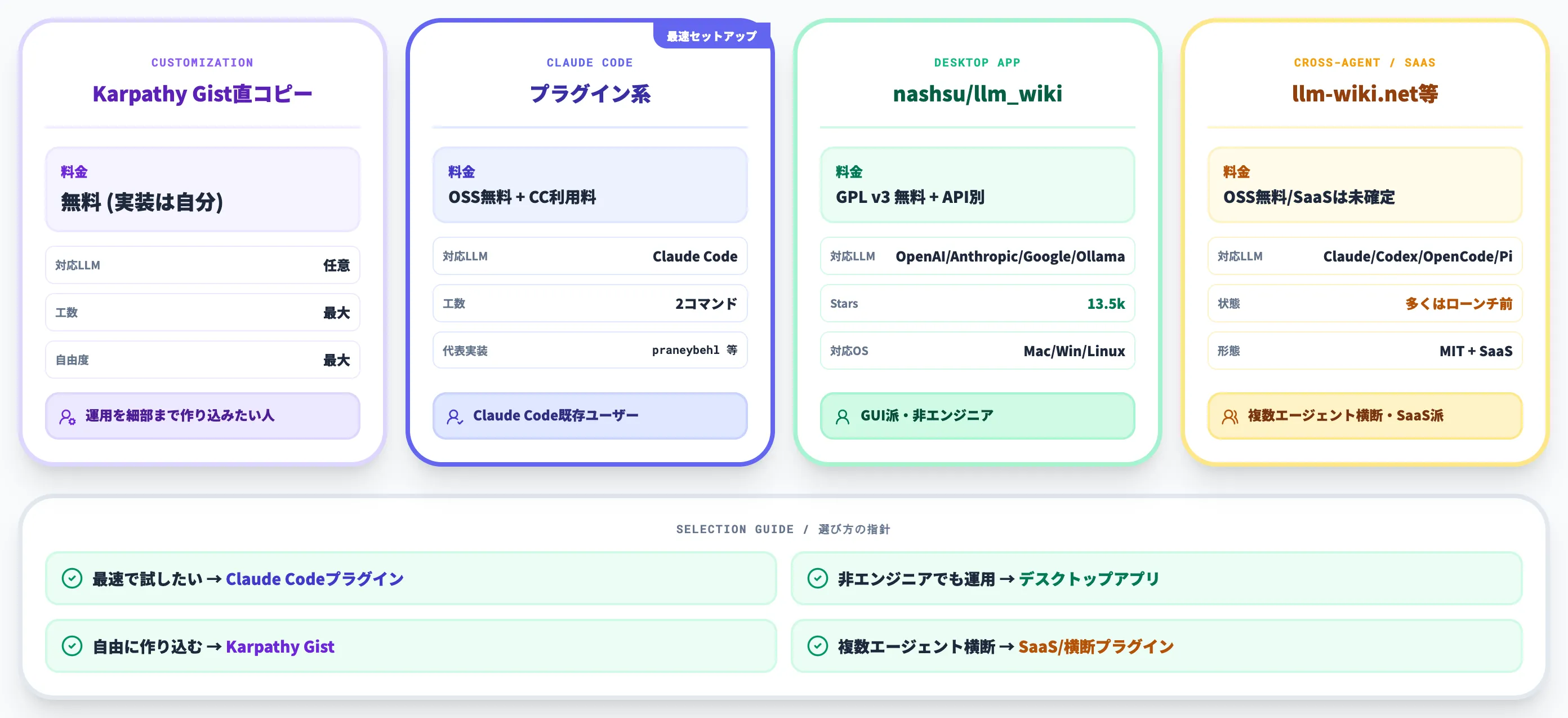Click the nashsu/llm_wiki card title

tap(978, 94)
